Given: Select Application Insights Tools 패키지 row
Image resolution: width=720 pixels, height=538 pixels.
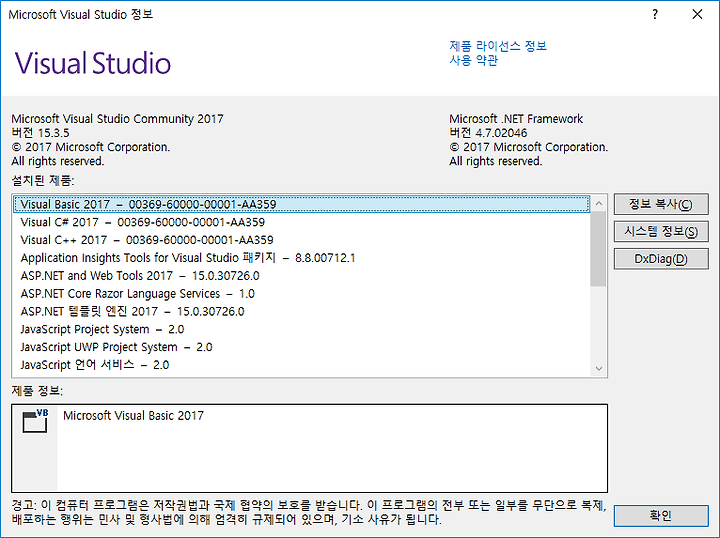Looking at the screenshot, I should [x=301, y=258].
